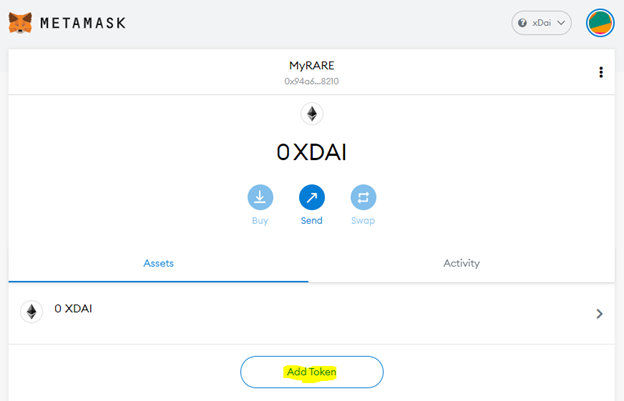This screenshot has height=401, width=624.
Task: Open the three-dot account options menu
Action: (601, 72)
